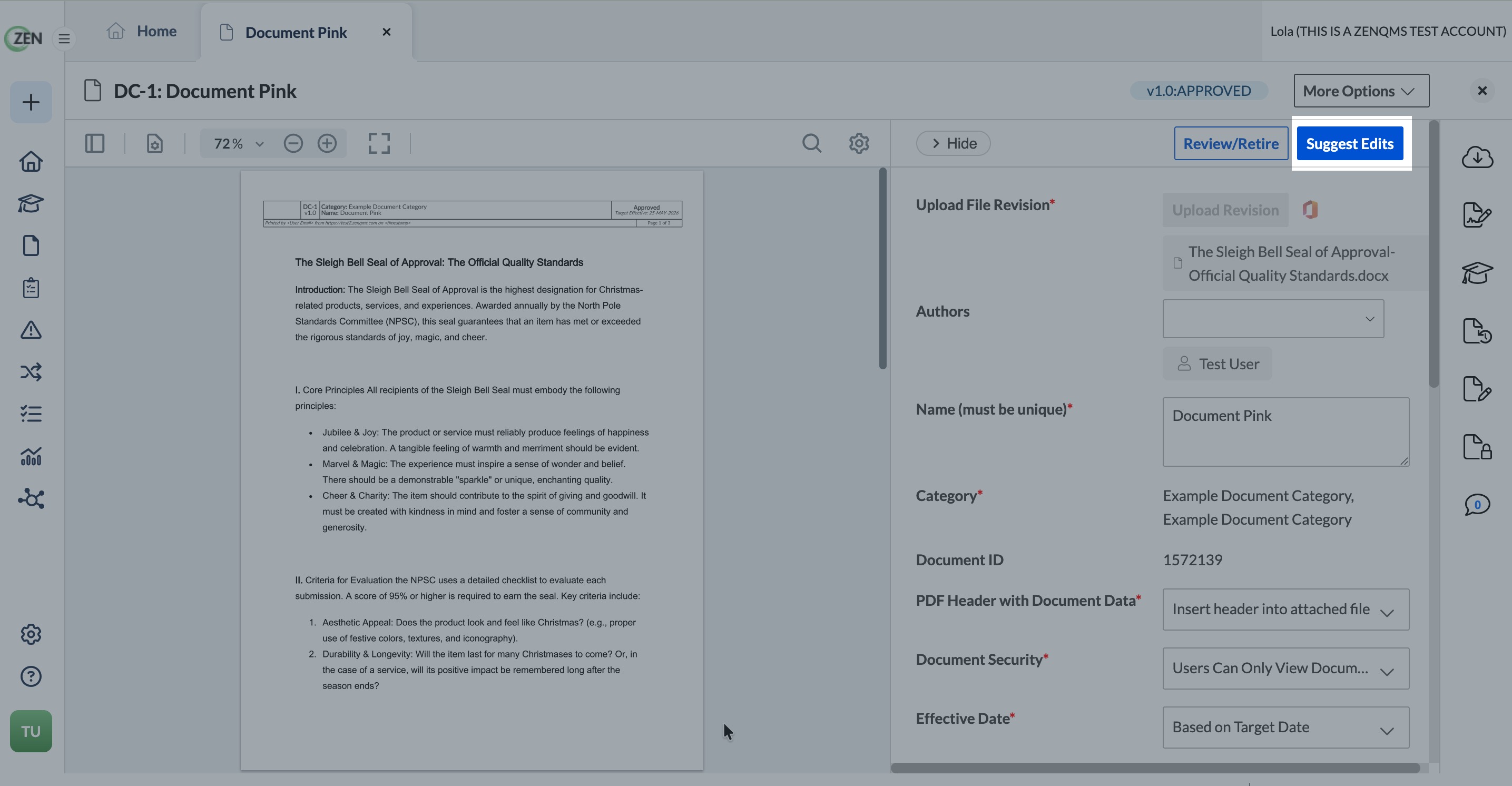
Task: Open the training graduation cap icon in left sidebar
Action: click(31, 204)
